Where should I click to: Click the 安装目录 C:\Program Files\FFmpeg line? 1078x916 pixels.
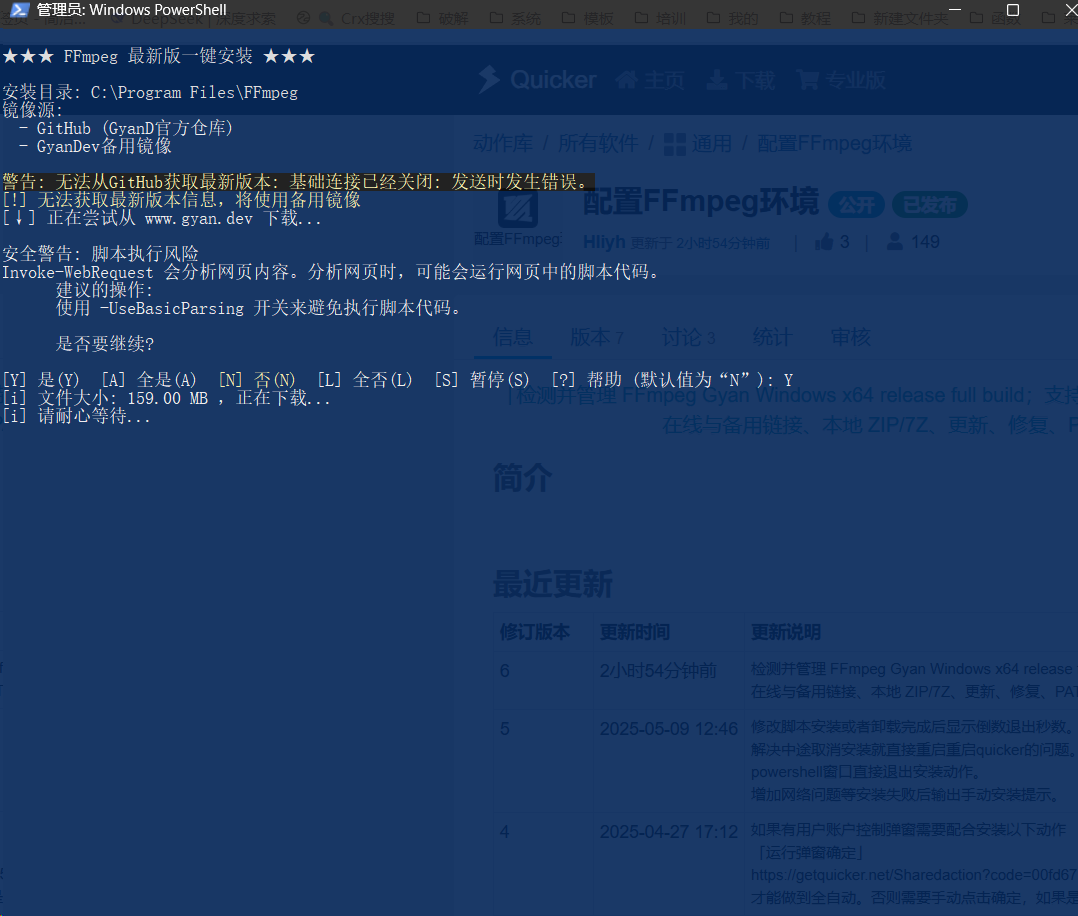click(x=150, y=92)
